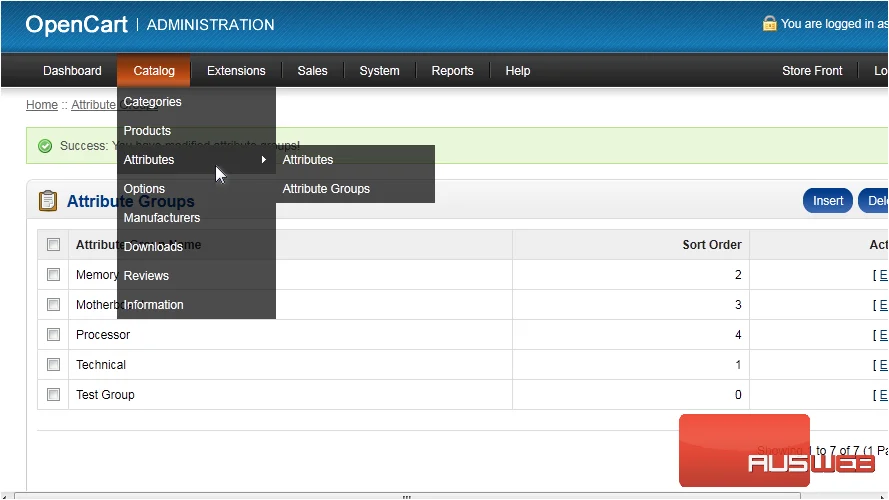
Task: Select Attributes entry in Catalog dropdown
Action: click(196, 160)
